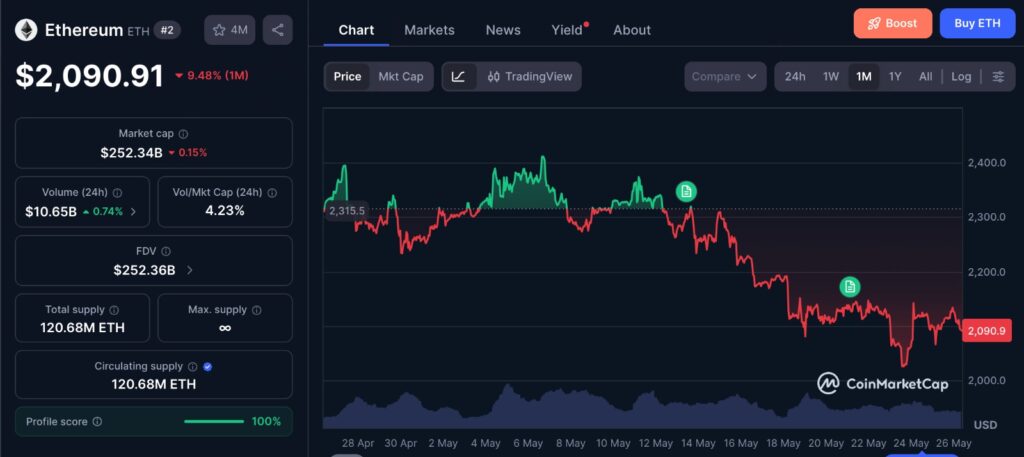Viewport: 1024px width, 457px height.
Task: Expand Volume (24h) details chevron
Action: (x=134, y=212)
